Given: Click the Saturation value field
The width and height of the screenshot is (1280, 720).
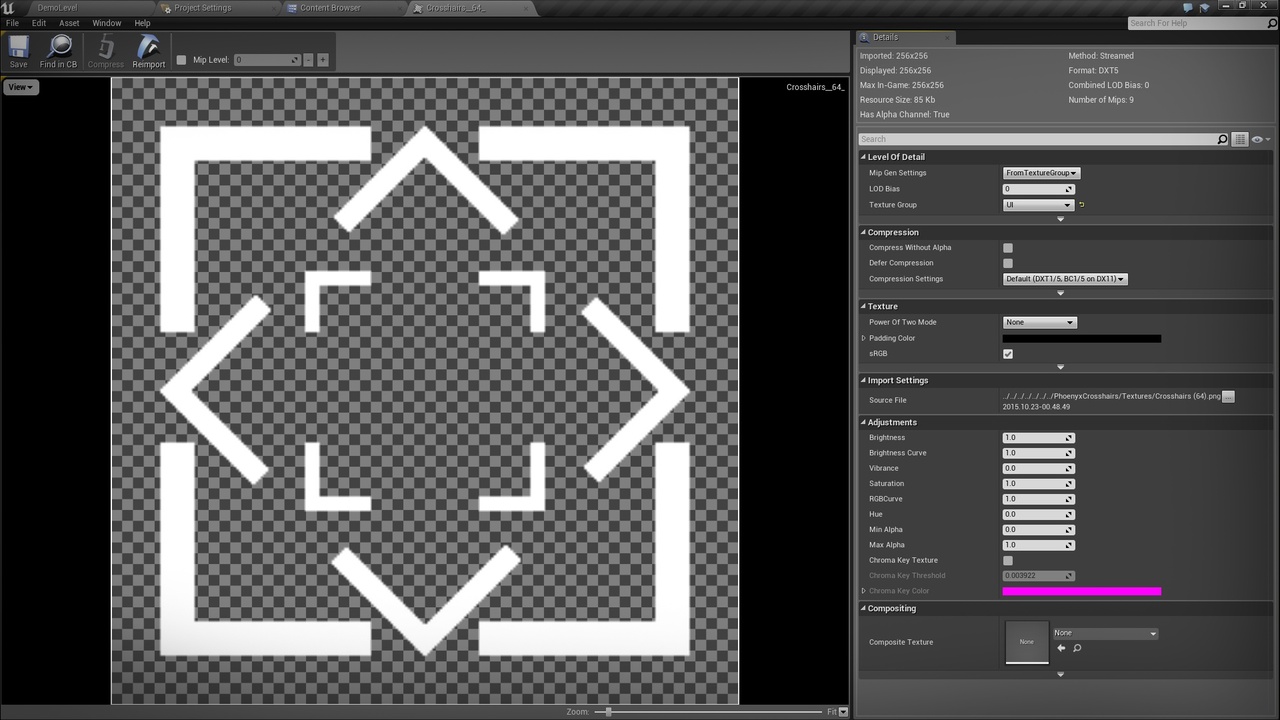Looking at the screenshot, I should click(1039, 484).
